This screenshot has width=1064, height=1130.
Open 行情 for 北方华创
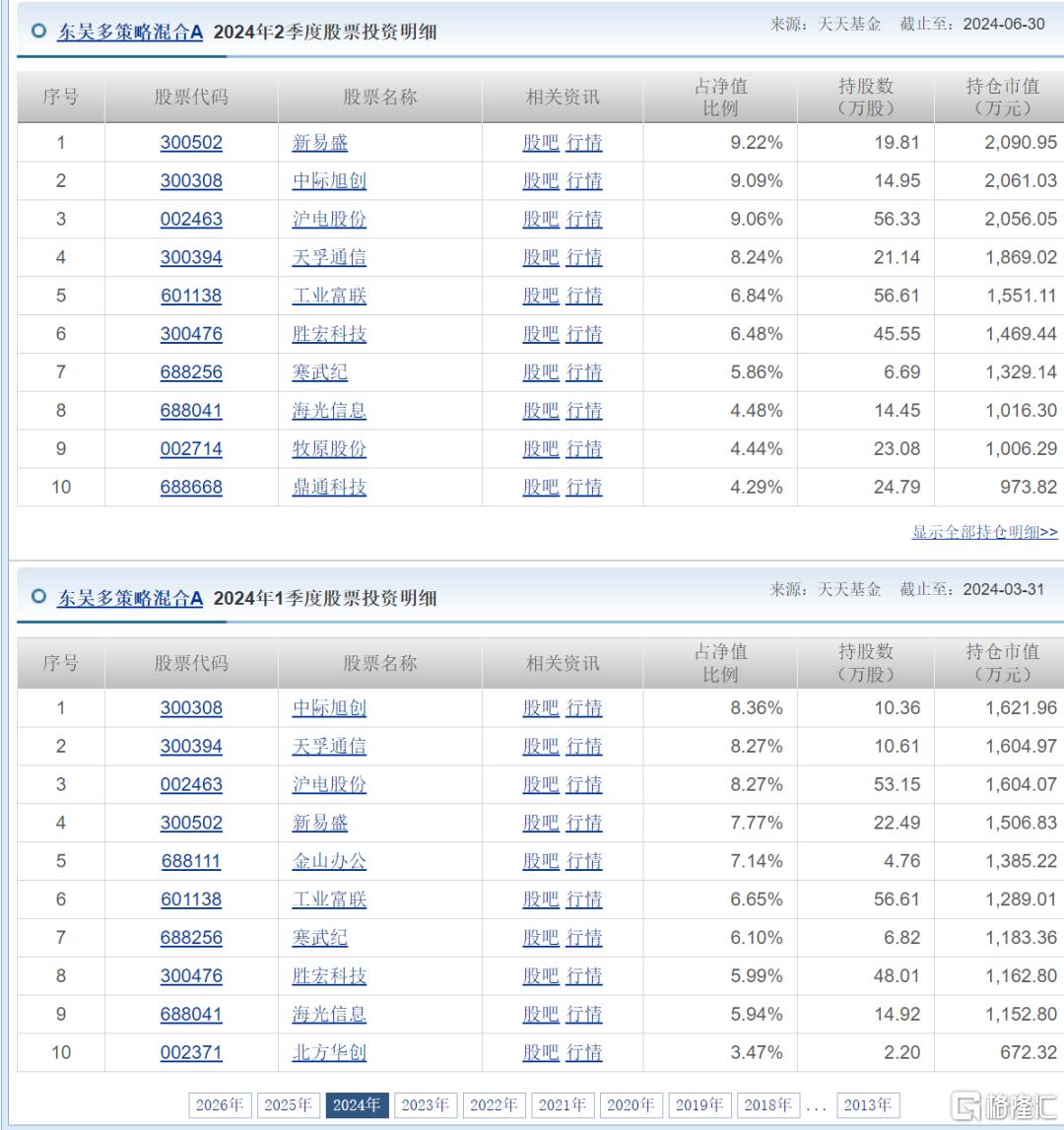point(584,1052)
